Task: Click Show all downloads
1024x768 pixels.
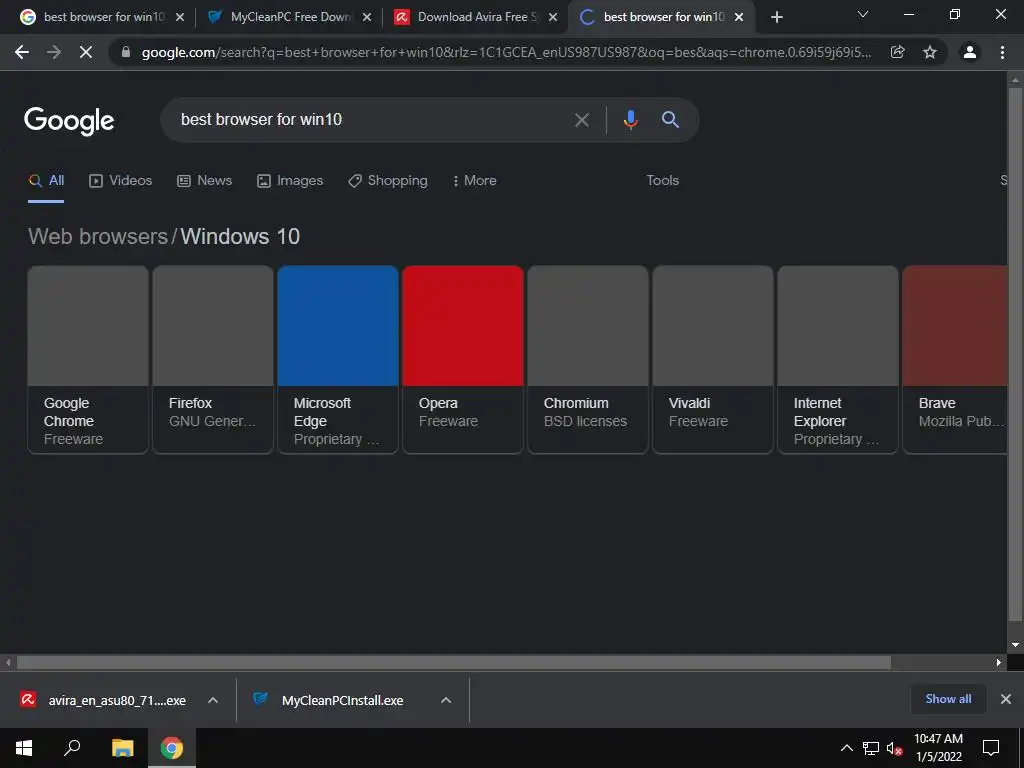Action: [948, 699]
